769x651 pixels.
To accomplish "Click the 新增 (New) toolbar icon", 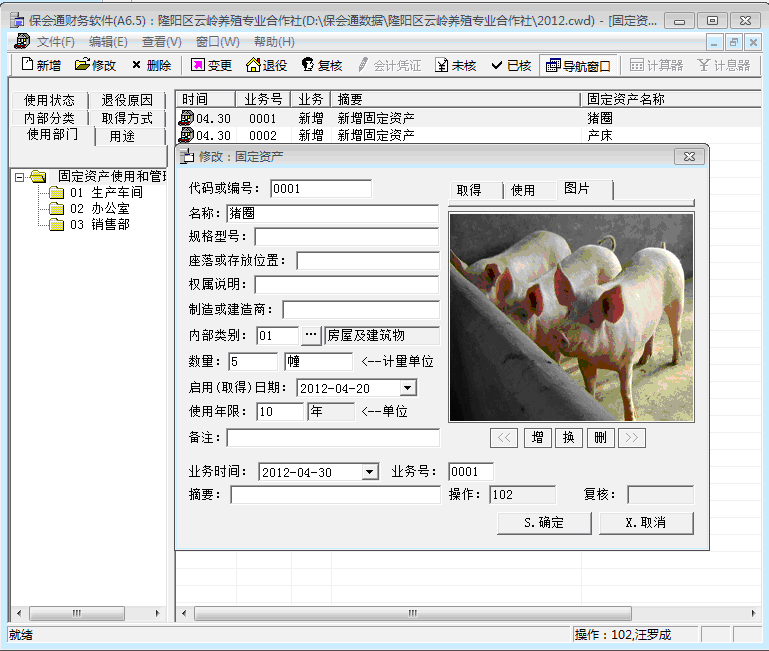I will tap(41, 65).
